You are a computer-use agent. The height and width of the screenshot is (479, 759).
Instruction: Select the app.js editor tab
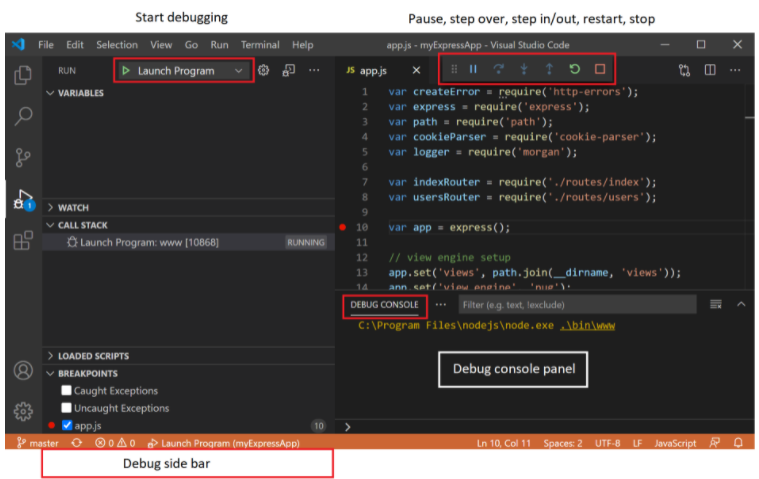373,70
